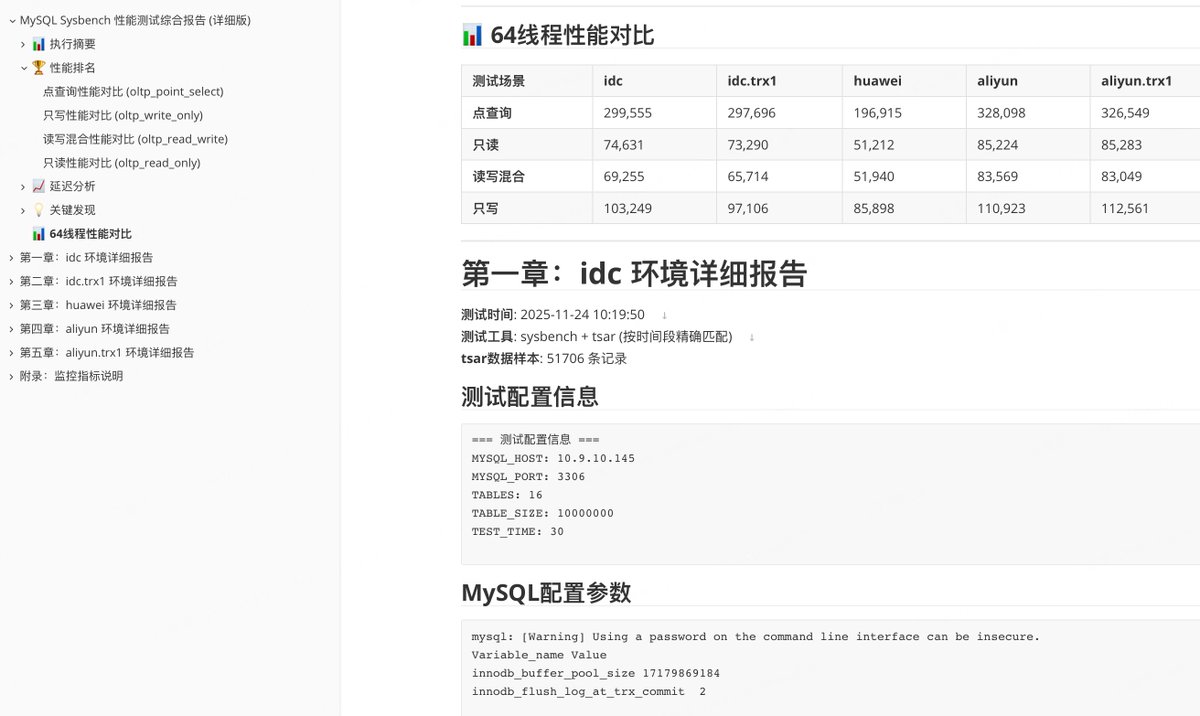Jump to 关键发现 in the outline
Viewport: 1200px width, 716px height.
tap(73, 210)
